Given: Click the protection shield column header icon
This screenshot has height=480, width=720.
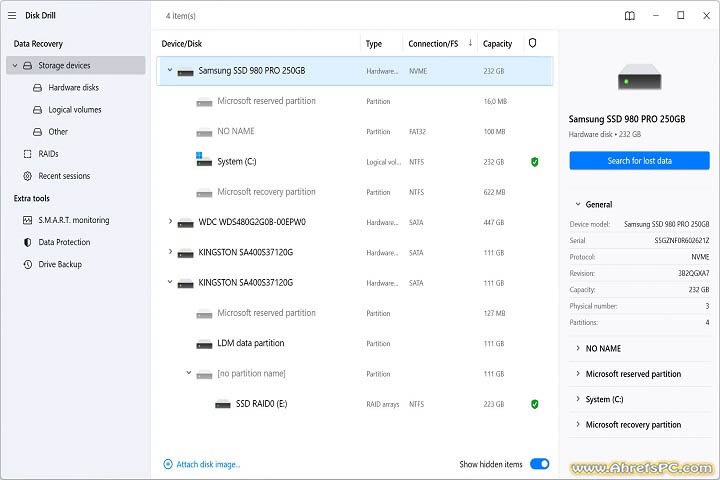Looking at the screenshot, I should tap(532, 43).
